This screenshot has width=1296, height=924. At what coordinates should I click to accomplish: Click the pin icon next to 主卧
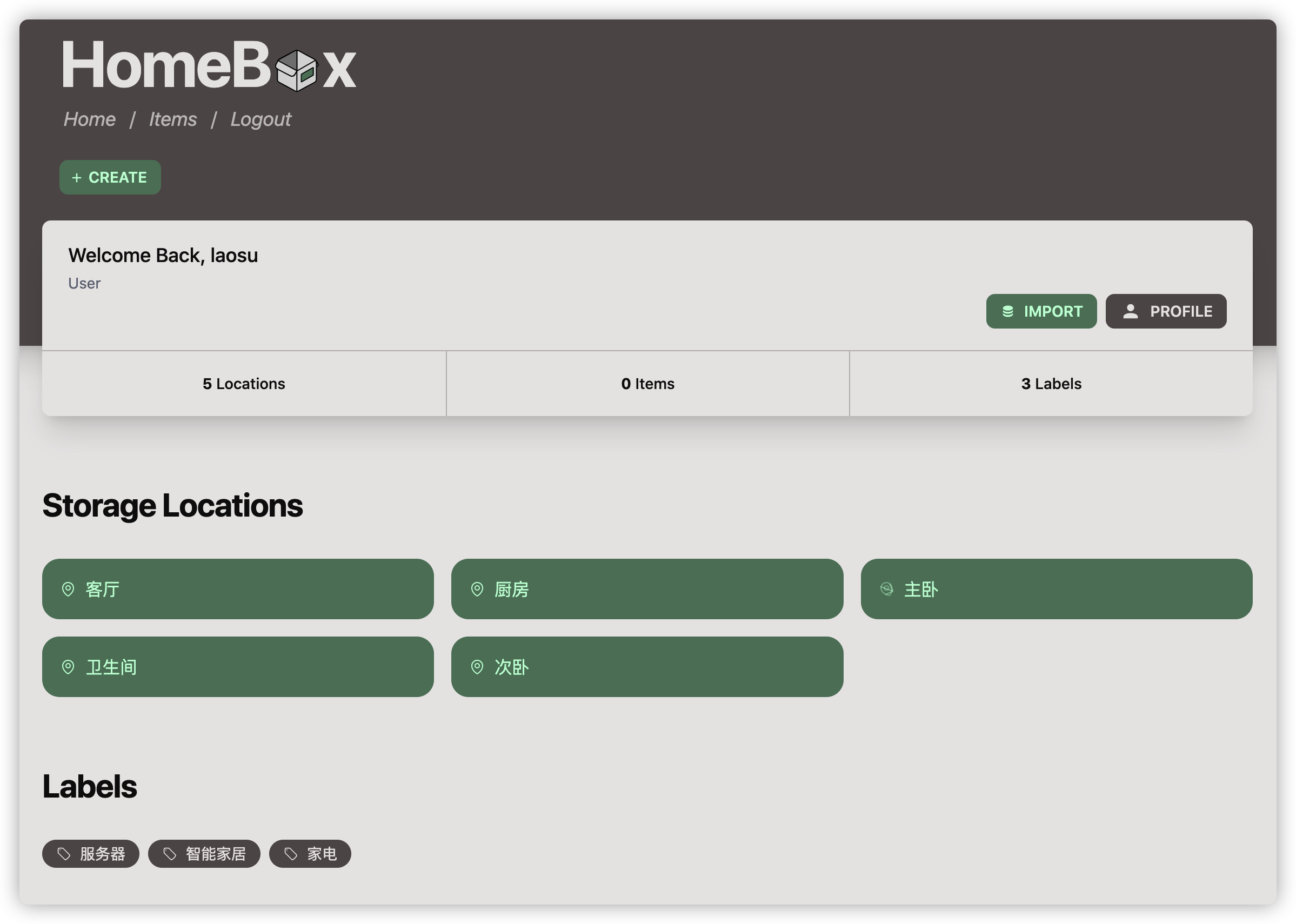[886, 589]
